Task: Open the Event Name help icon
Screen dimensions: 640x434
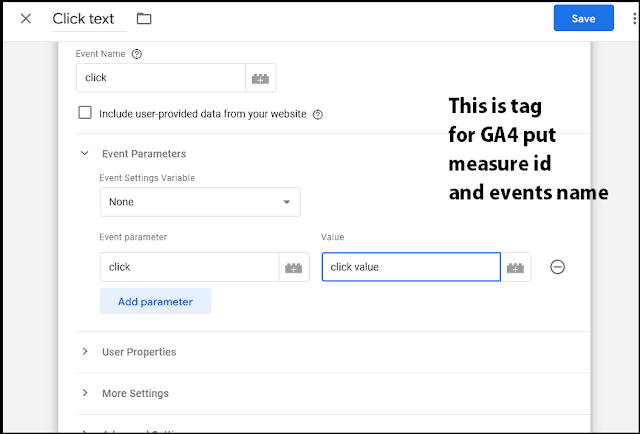Action: coord(136,55)
